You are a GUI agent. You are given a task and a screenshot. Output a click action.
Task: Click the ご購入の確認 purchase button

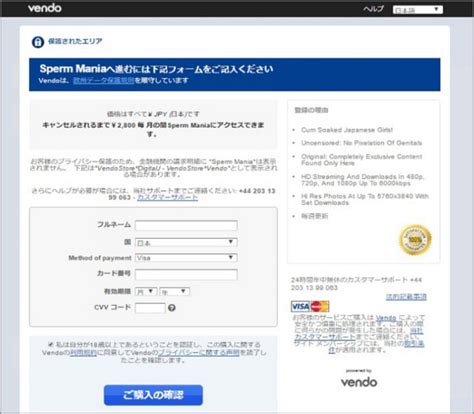(x=153, y=395)
